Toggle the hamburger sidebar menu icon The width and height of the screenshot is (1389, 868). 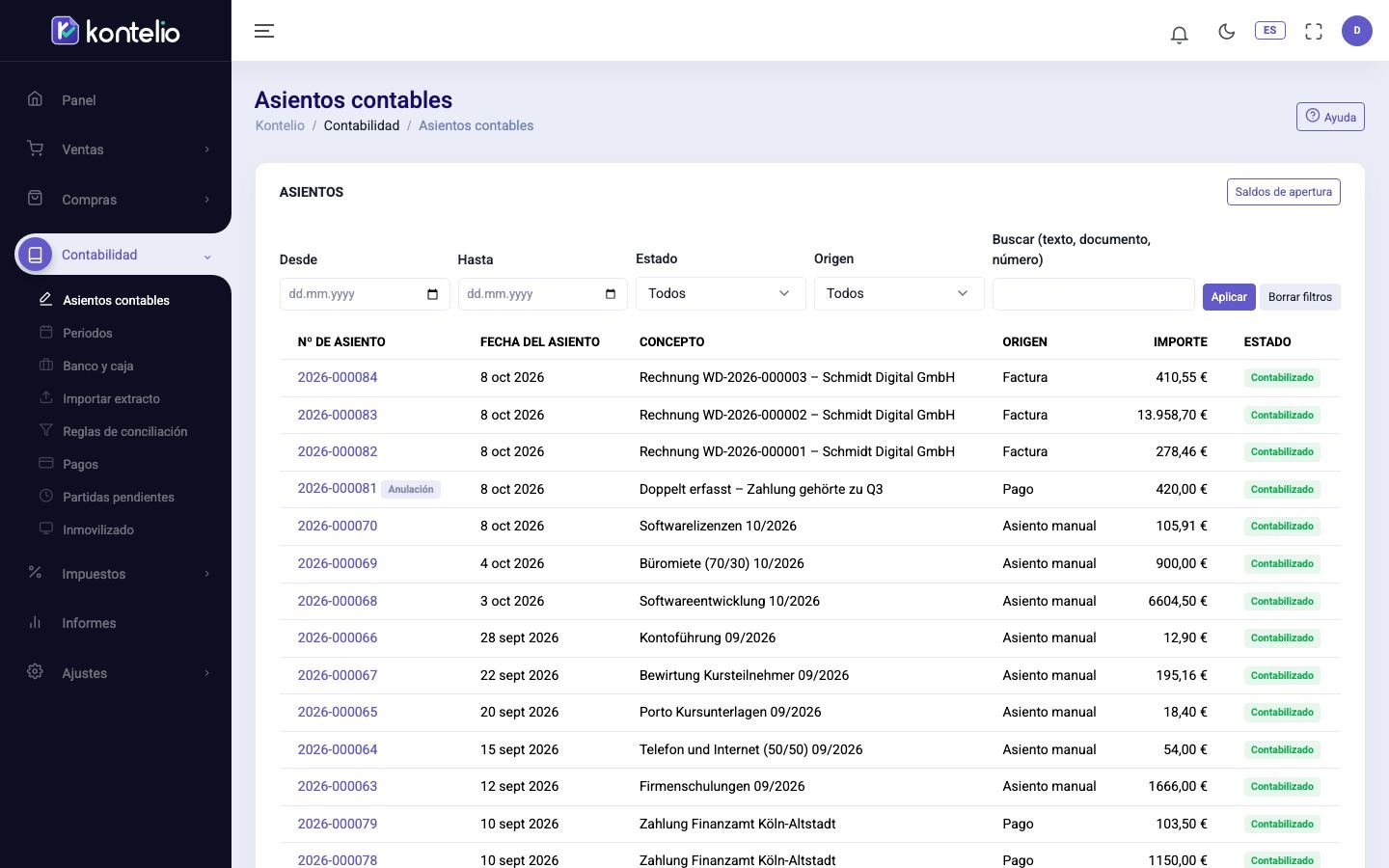click(x=264, y=31)
